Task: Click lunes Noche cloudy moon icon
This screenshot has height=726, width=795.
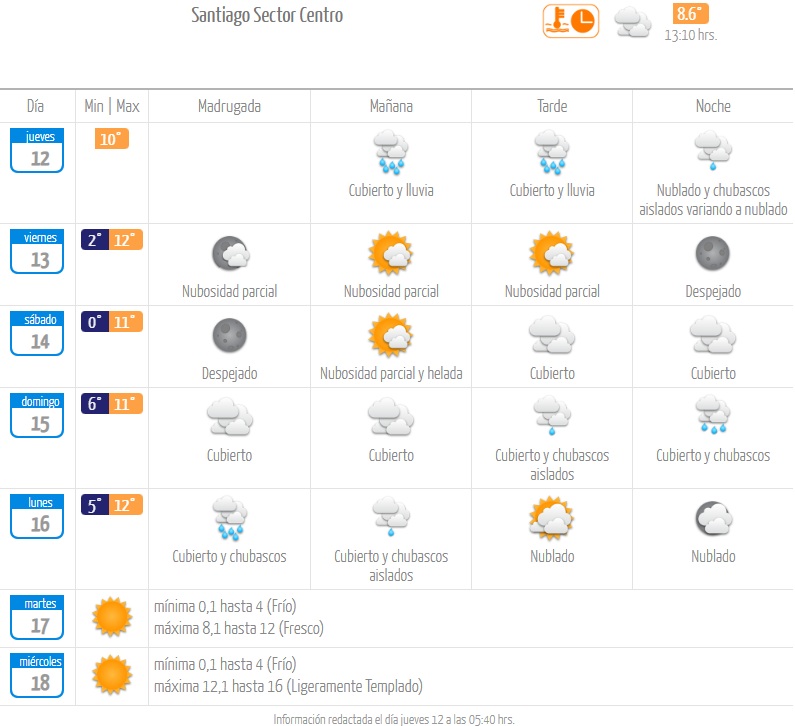Action: pyautogui.click(x=713, y=518)
